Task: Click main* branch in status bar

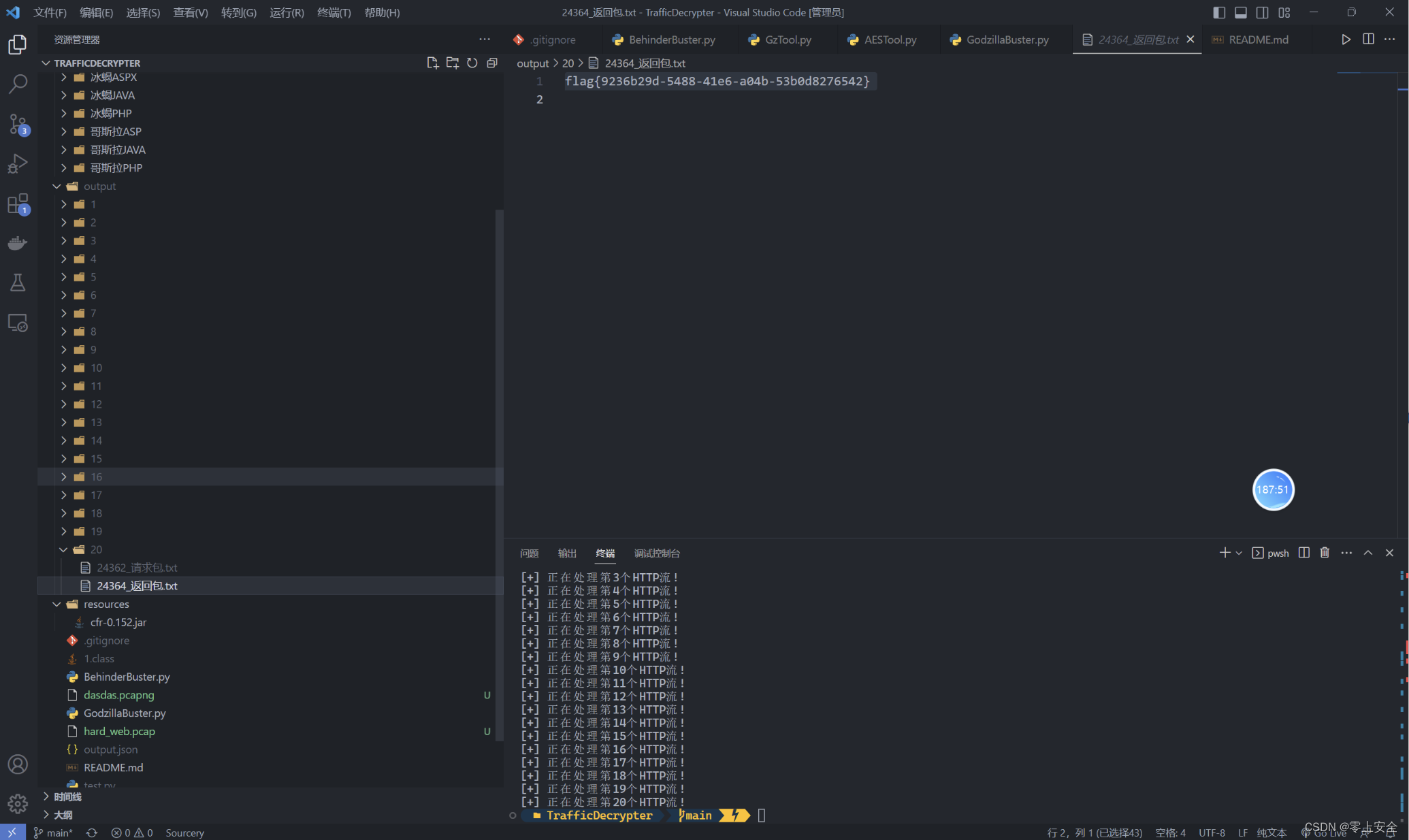Action: click(x=54, y=833)
